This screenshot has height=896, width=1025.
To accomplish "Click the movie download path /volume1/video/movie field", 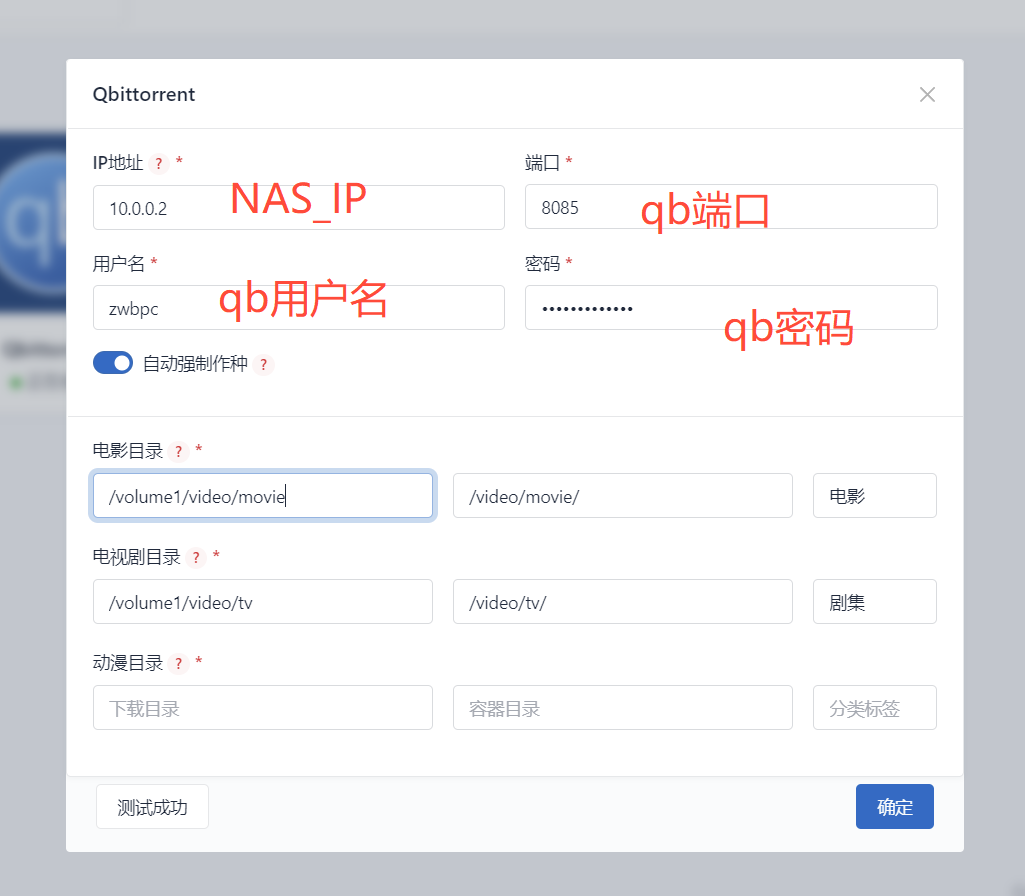I will pyautogui.click(x=263, y=496).
